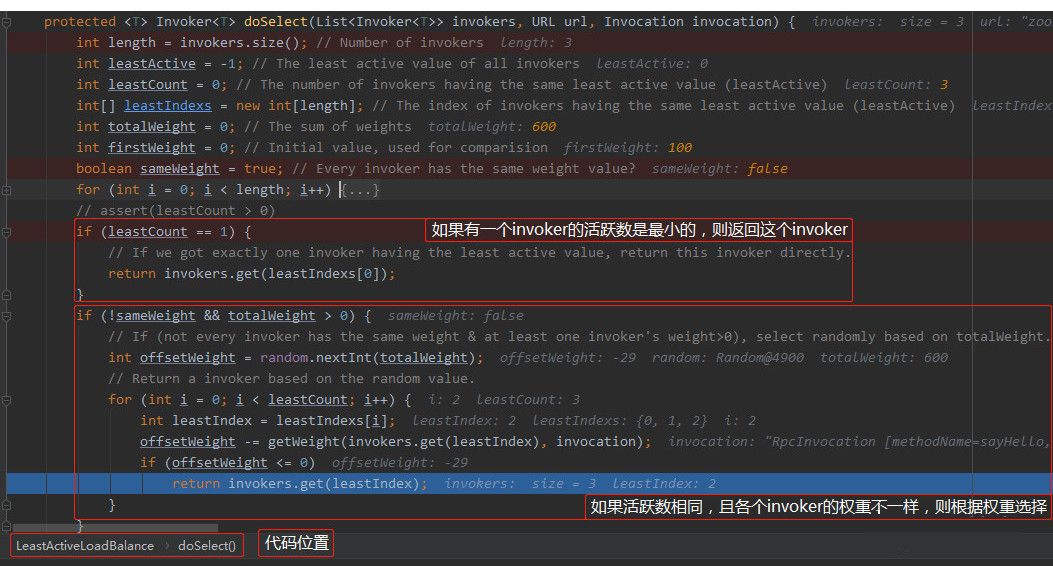1053x566 pixels.
Task: Click fold end marker after return invokers.get(leastIndexs[0])
Action: (x=6, y=295)
